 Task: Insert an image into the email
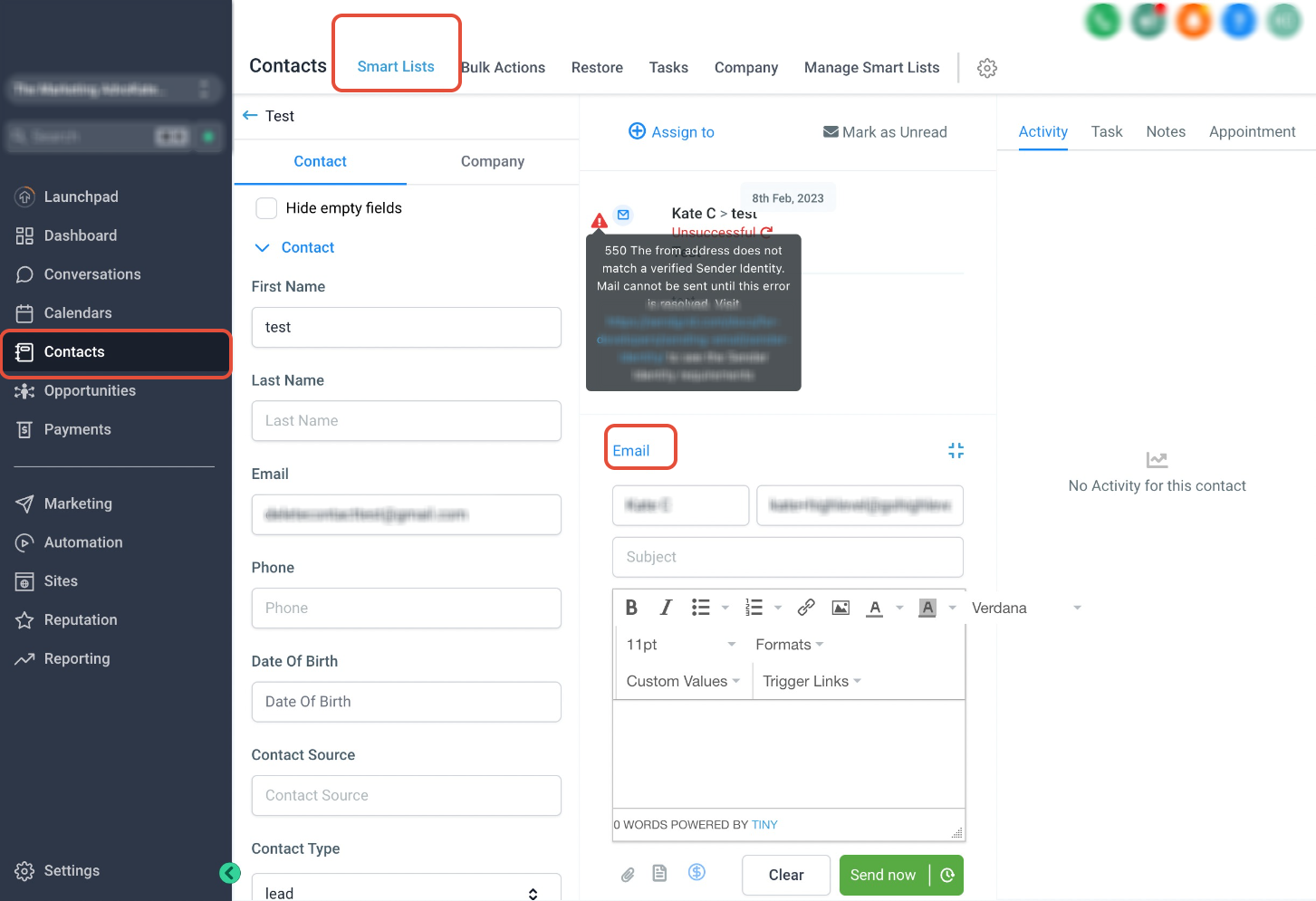[x=841, y=608]
